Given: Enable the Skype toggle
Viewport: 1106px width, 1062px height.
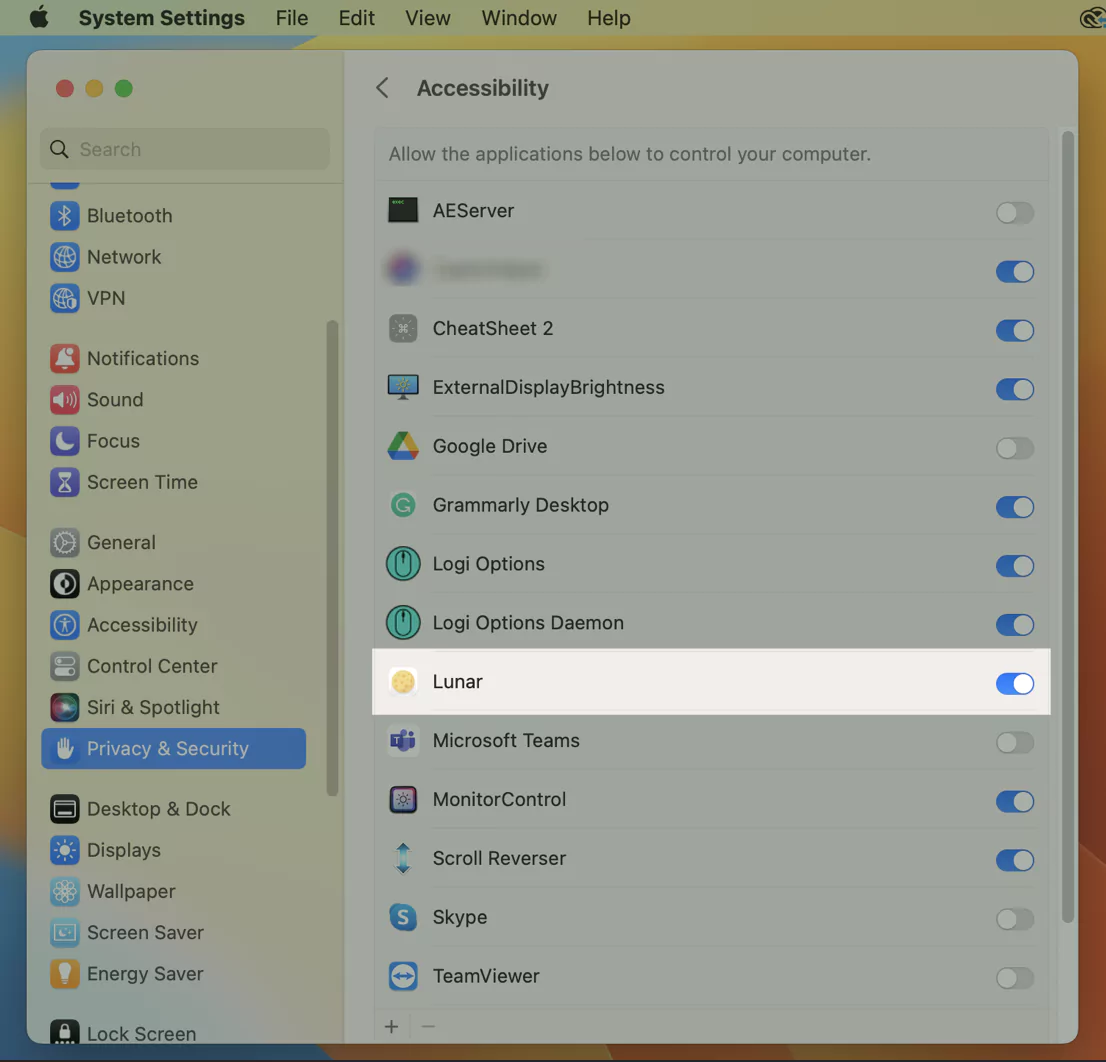Looking at the screenshot, I should tap(1014, 919).
